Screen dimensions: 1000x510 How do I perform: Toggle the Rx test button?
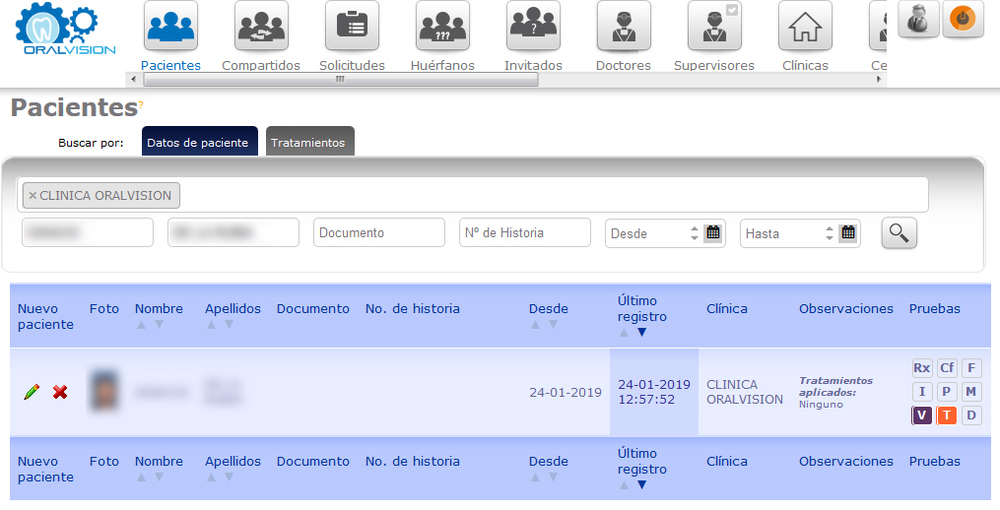tap(921, 368)
